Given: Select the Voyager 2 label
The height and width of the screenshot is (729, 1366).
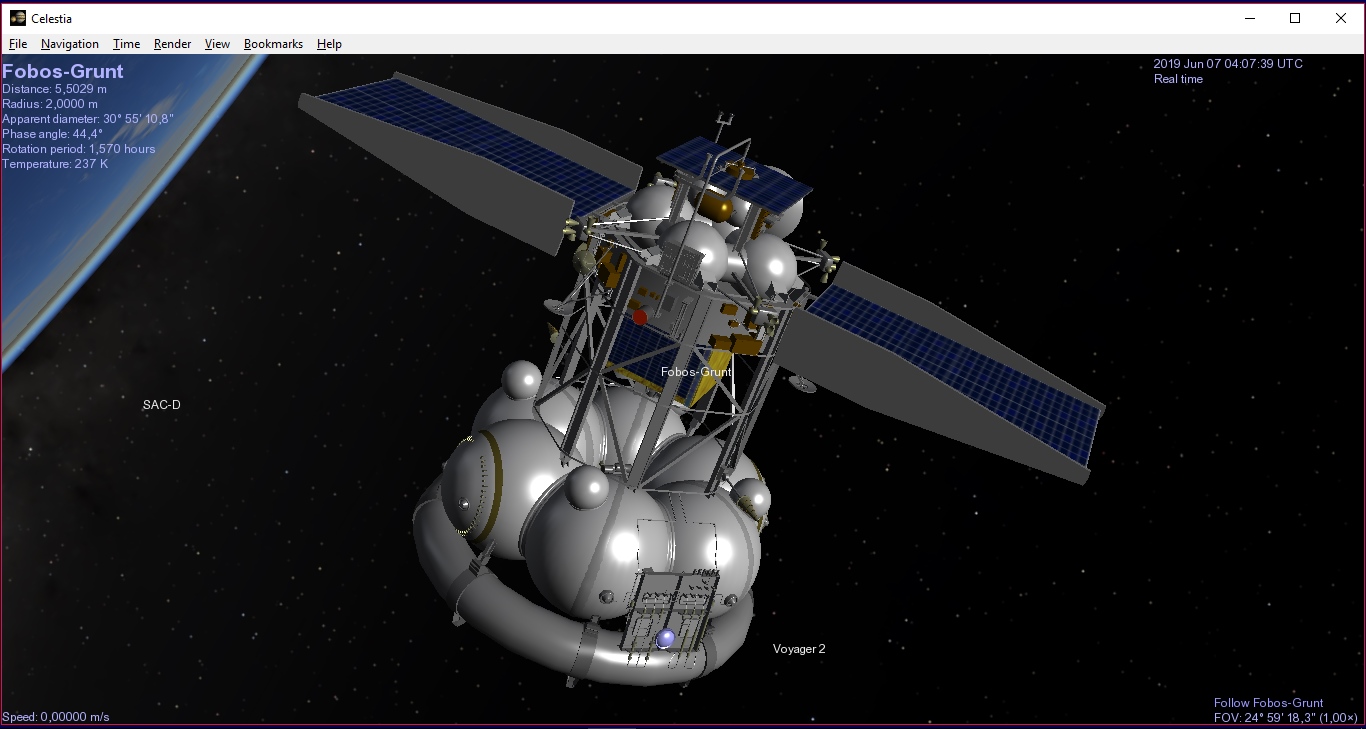Looking at the screenshot, I should tap(799, 649).
